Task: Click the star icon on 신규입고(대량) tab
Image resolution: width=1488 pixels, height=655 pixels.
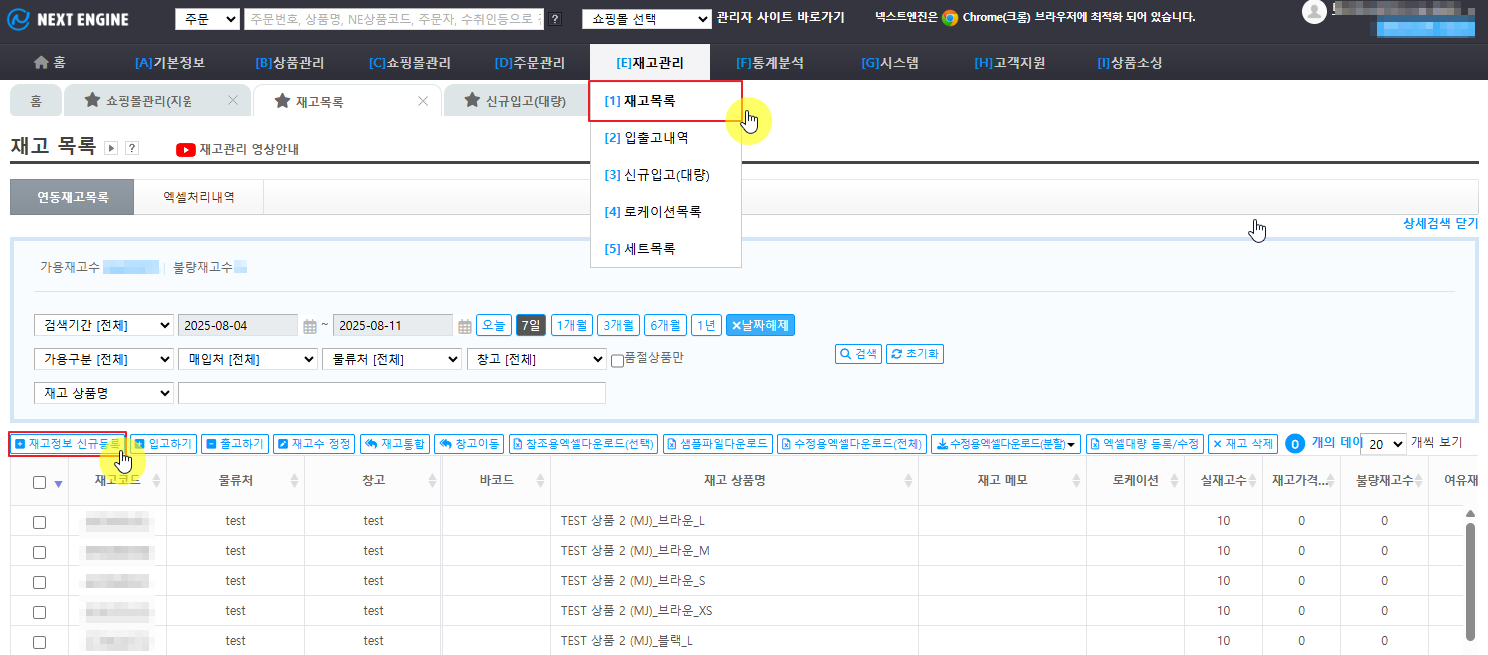Action: [471, 101]
